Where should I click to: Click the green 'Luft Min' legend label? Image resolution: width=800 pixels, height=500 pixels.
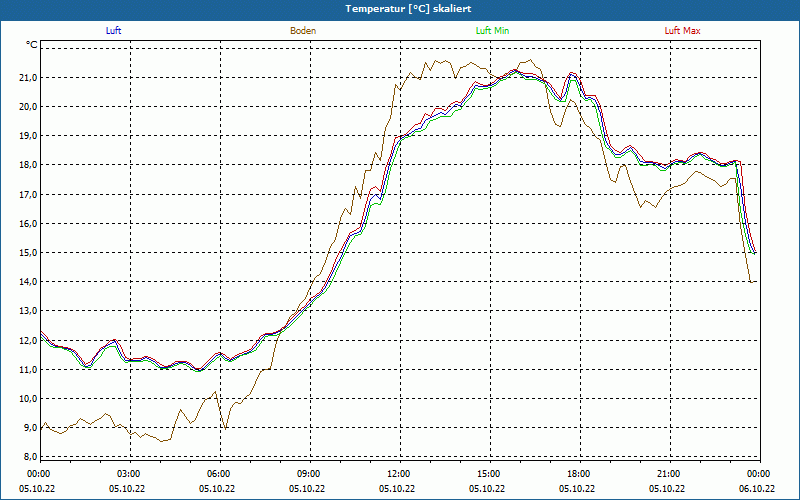tap(492, 31)
